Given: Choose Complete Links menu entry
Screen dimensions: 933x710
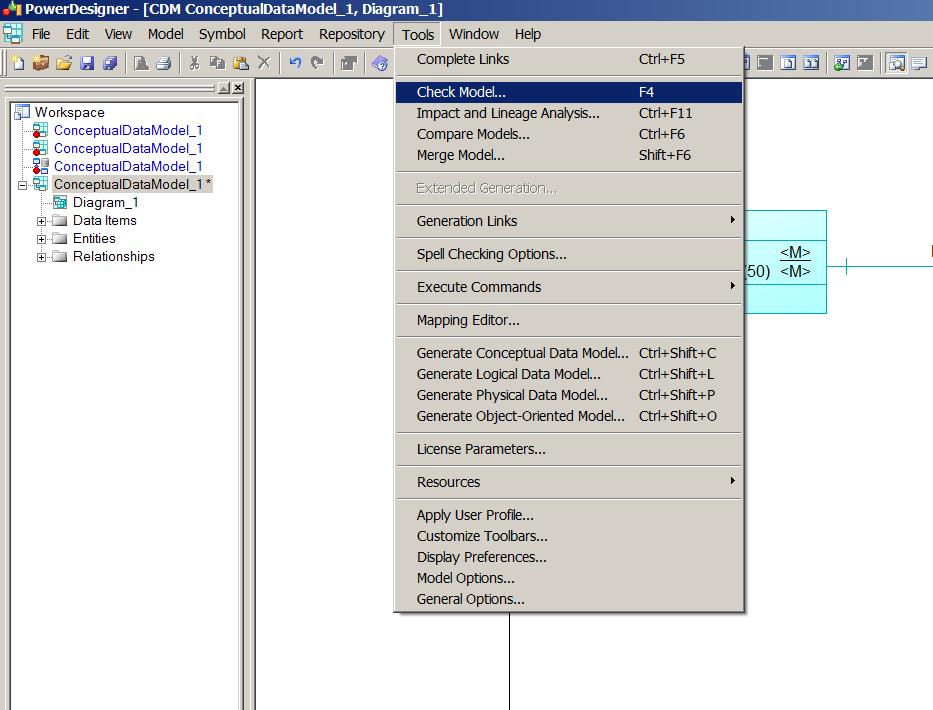Looking at the screenshot, I should click(x=569, y=59).
